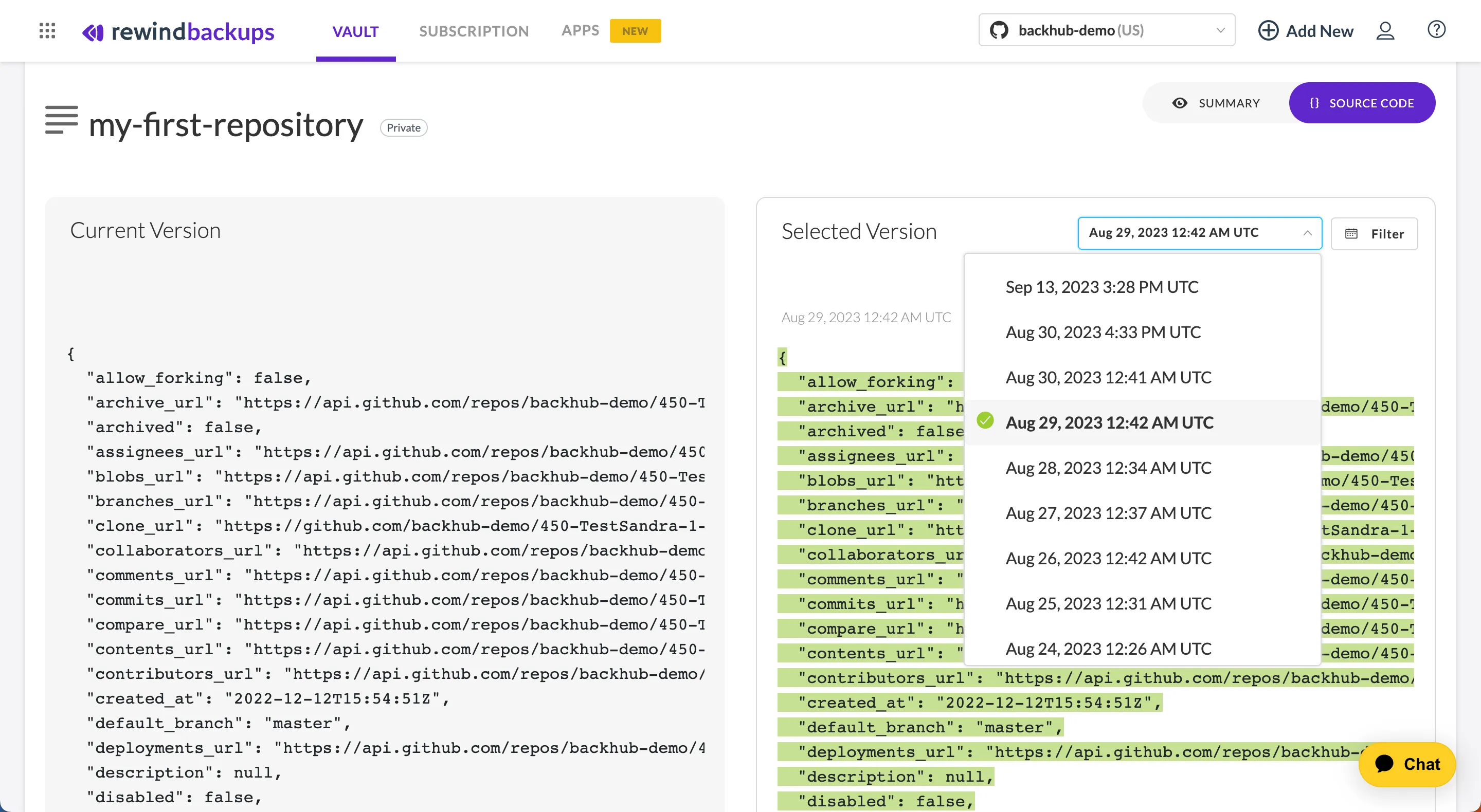Click "created_at" line in Current Version
The image size is (1481, 812).
click(268, 699)
